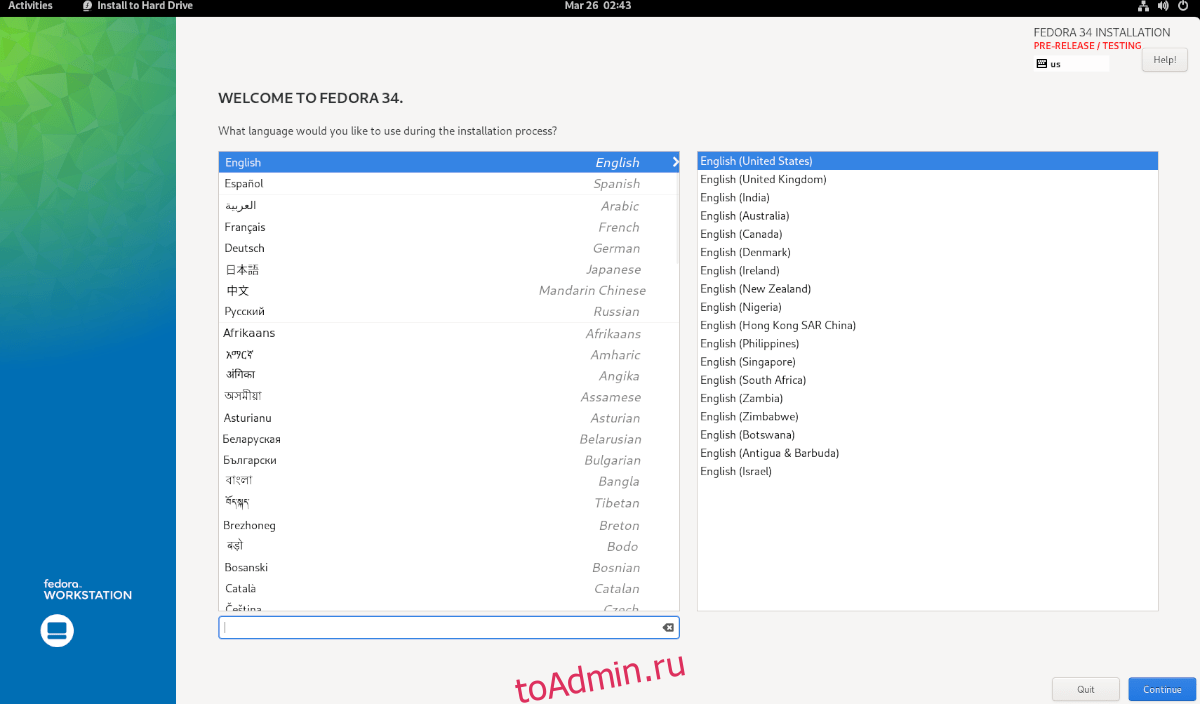
Task: Select English (New Zealand) locale
Action: tap(927, 288)
